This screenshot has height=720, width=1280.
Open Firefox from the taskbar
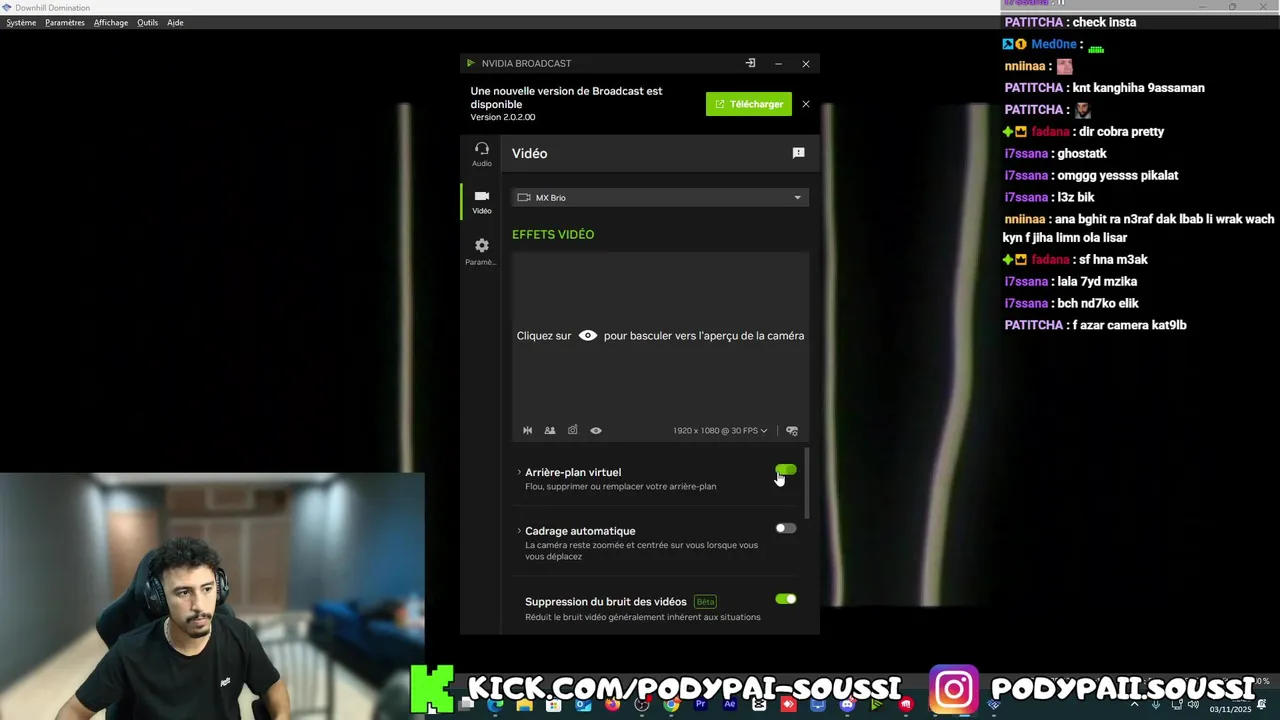tap(612, 705)
